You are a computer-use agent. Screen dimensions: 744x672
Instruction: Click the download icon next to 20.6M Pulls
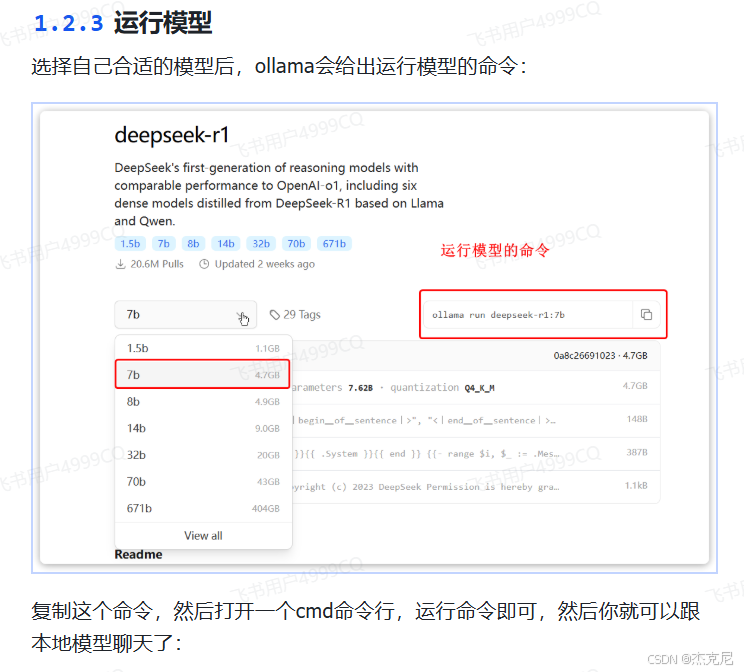(x=121, y=264)
